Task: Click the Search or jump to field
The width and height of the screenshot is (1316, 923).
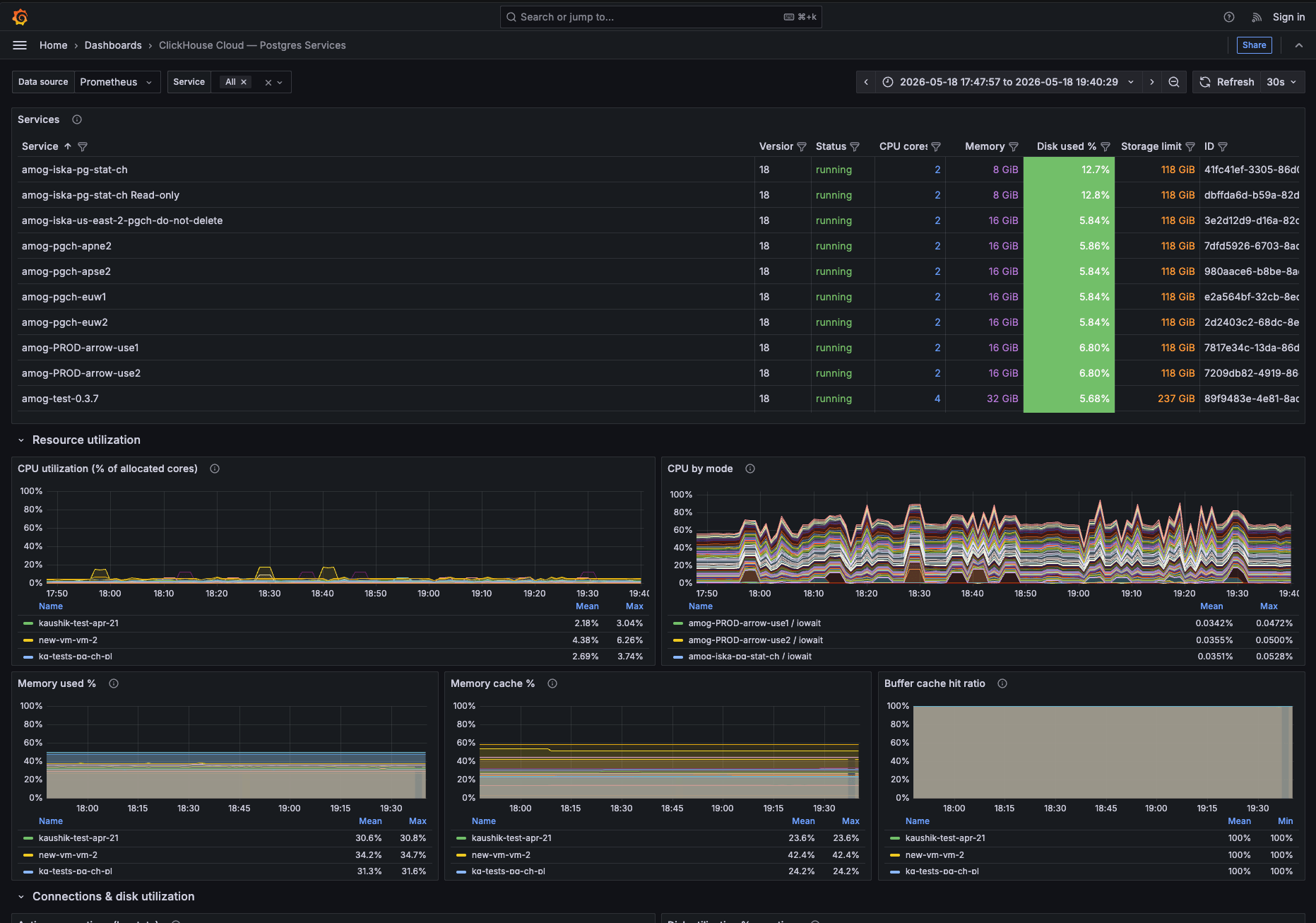Action: tap(660, 17)
